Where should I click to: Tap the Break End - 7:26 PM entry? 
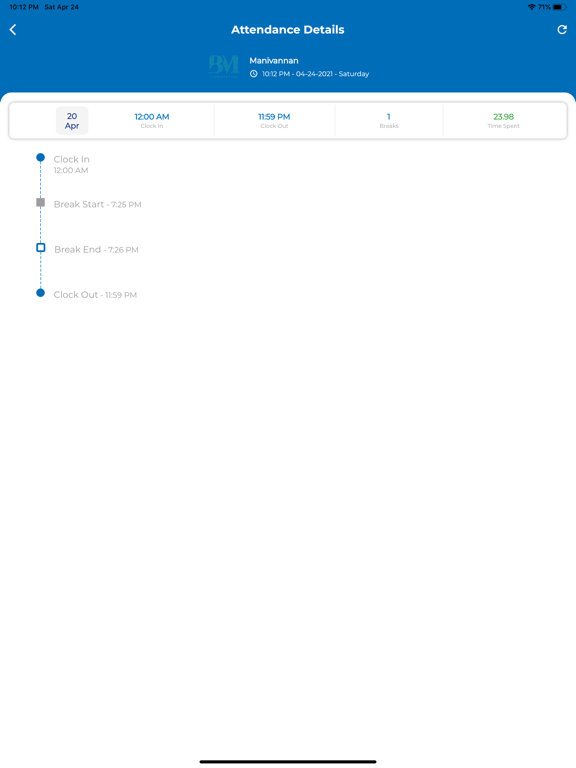(96, 249)
